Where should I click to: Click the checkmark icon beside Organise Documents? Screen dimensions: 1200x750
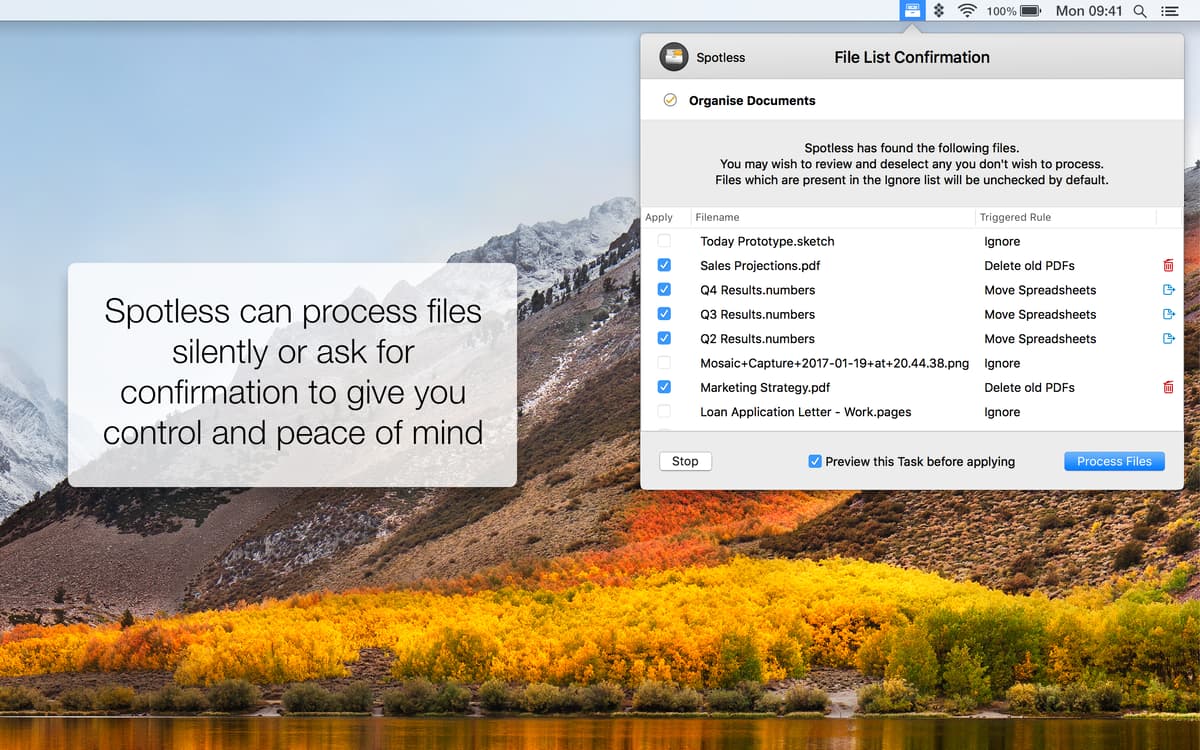tap(669, 100)
